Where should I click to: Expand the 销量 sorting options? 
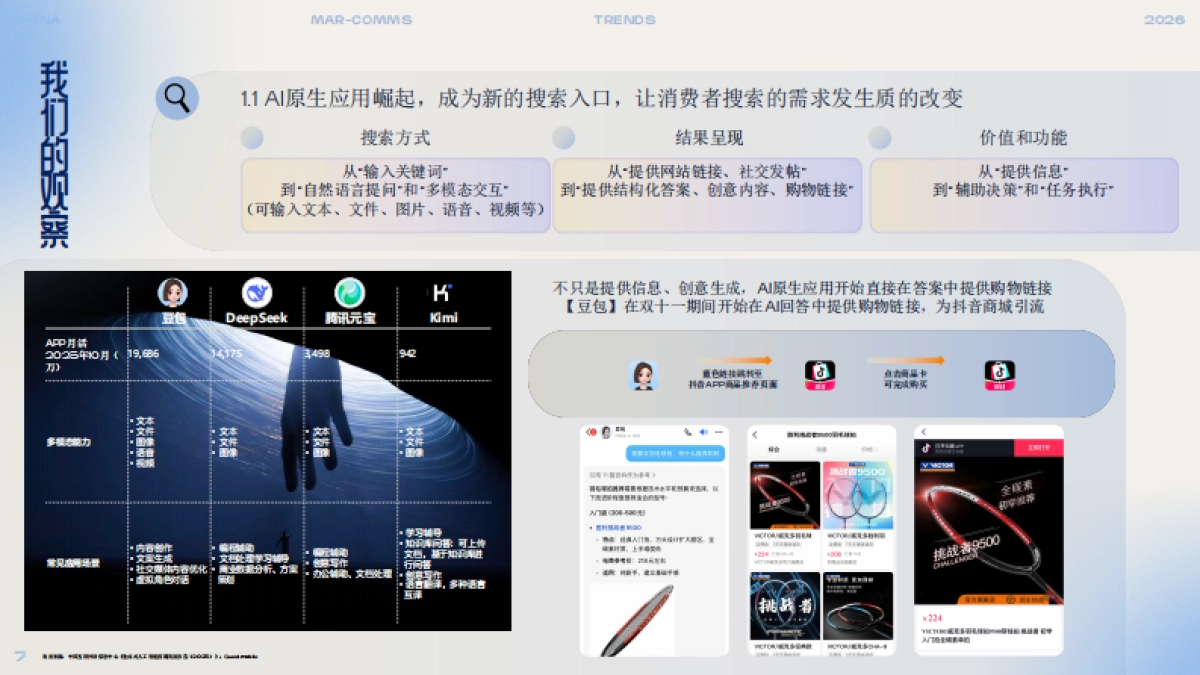coord(820,449)
